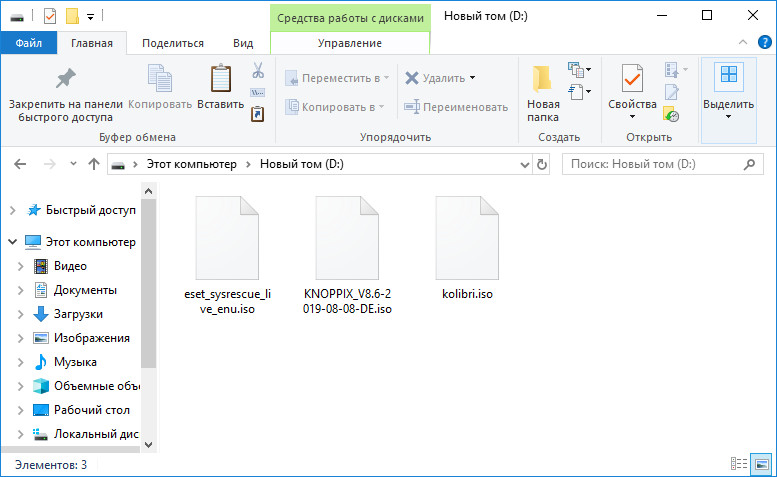Click Новый том (D:) breadcrumb segment
This screenshot has height=477, width=777.
[302, 164]
